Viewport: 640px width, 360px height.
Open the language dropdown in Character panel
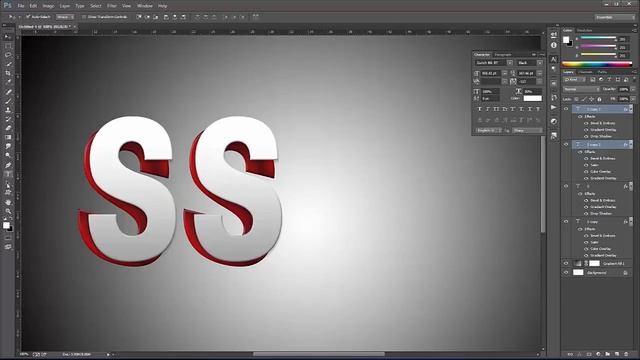[x=488, y=130]
